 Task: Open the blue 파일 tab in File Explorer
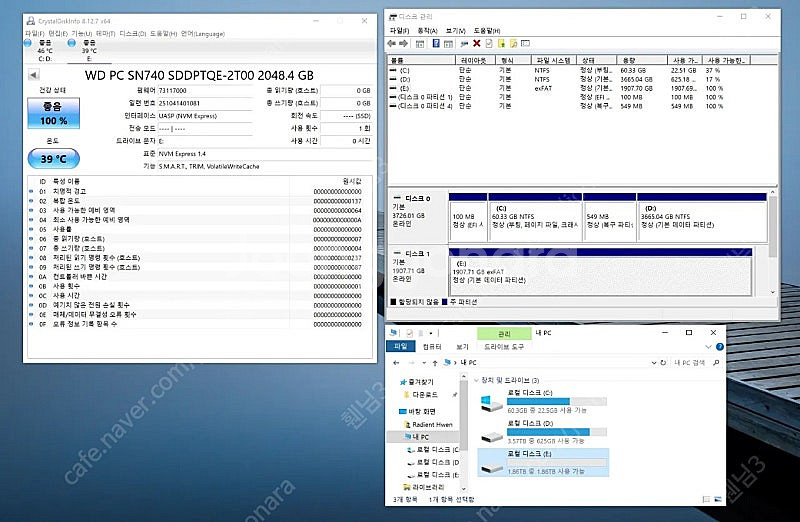[401, 347]
